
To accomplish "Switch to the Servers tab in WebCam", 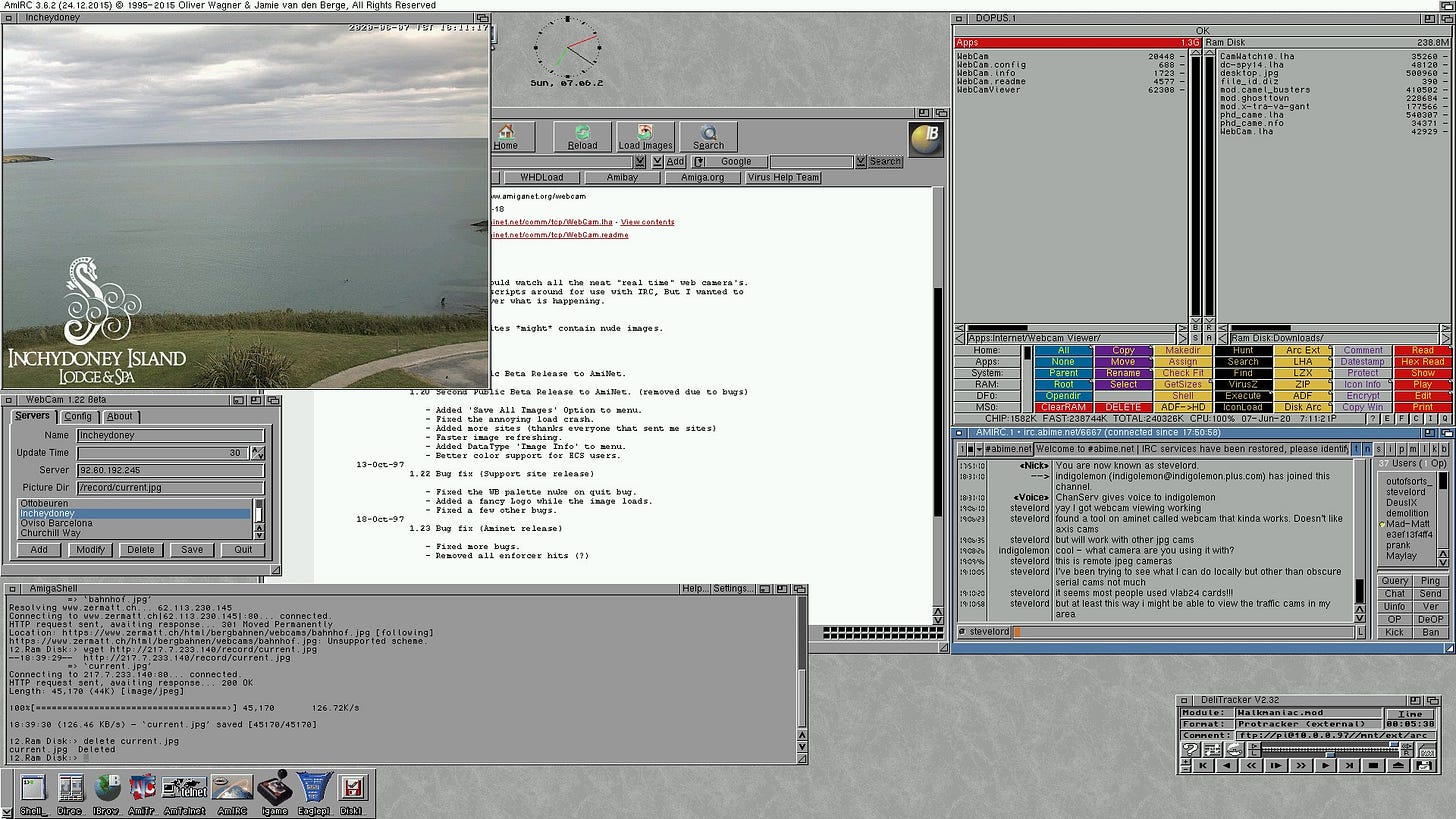I will 33,416.
